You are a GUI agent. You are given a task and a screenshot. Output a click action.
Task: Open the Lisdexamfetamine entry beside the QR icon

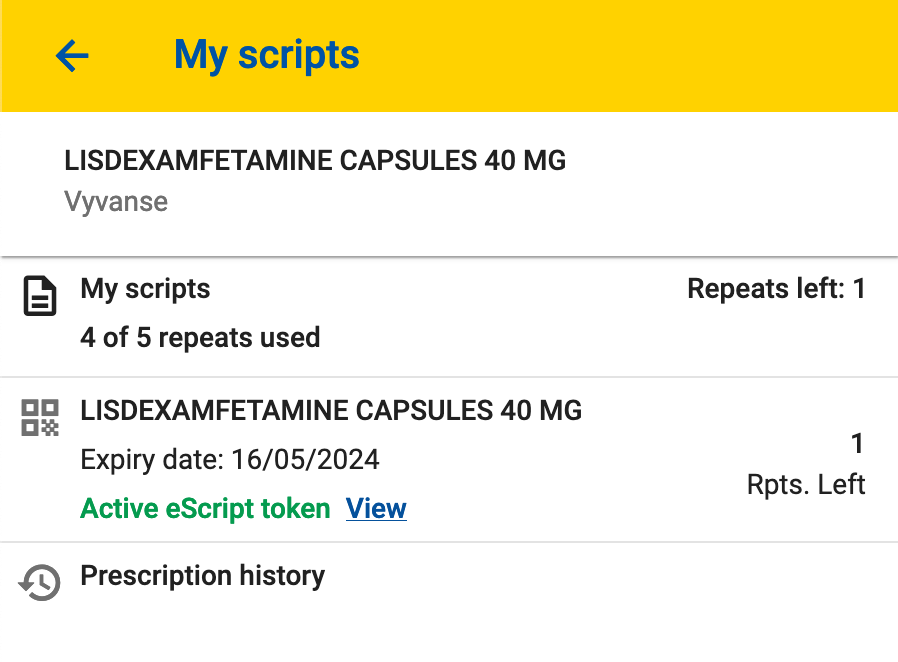point(331,411)
